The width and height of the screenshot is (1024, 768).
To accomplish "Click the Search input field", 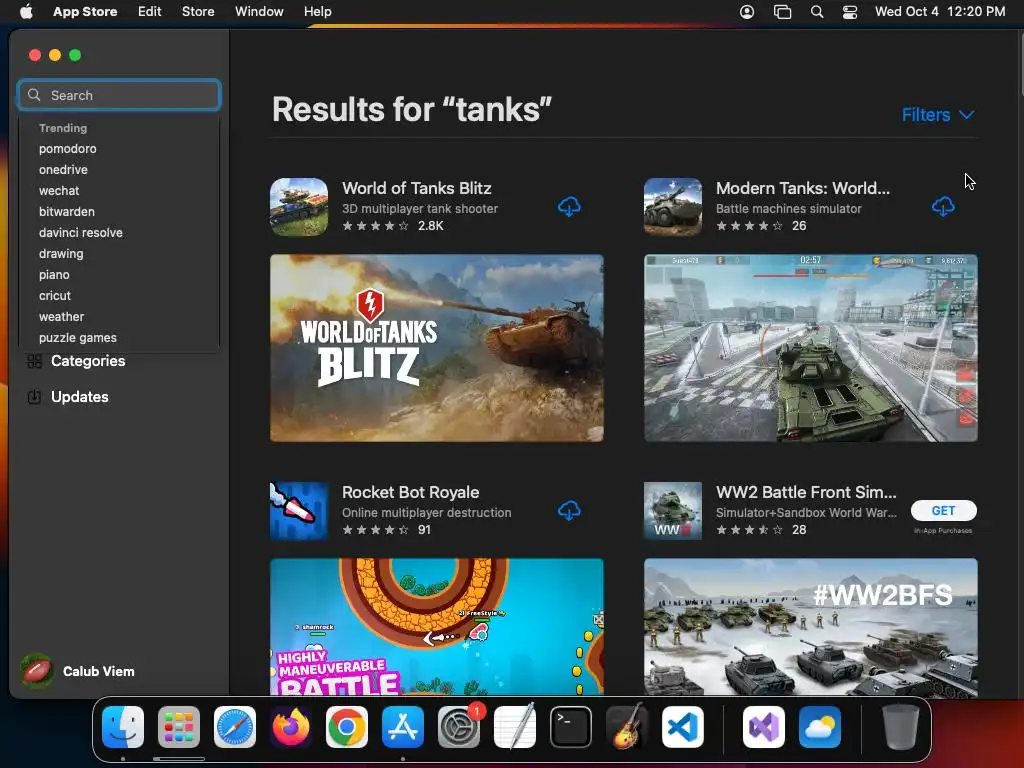I will tap(119, 95).
